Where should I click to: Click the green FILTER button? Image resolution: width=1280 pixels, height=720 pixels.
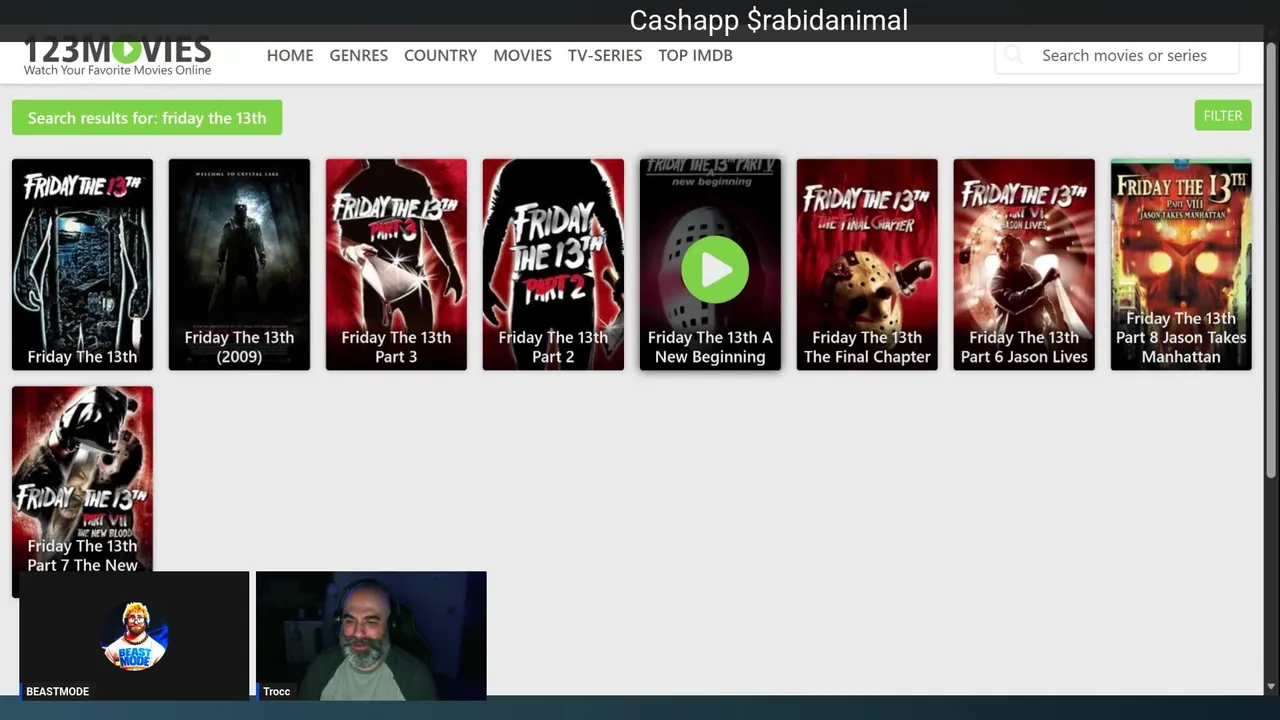pos(1222,116)
